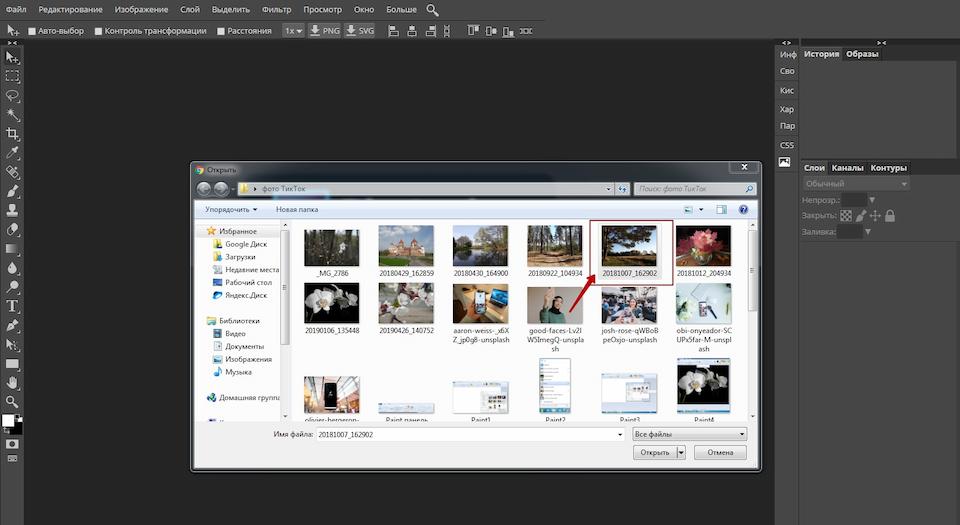Select the Type tool
This screenshot has width=960, height=525.
tap(12, 306)
